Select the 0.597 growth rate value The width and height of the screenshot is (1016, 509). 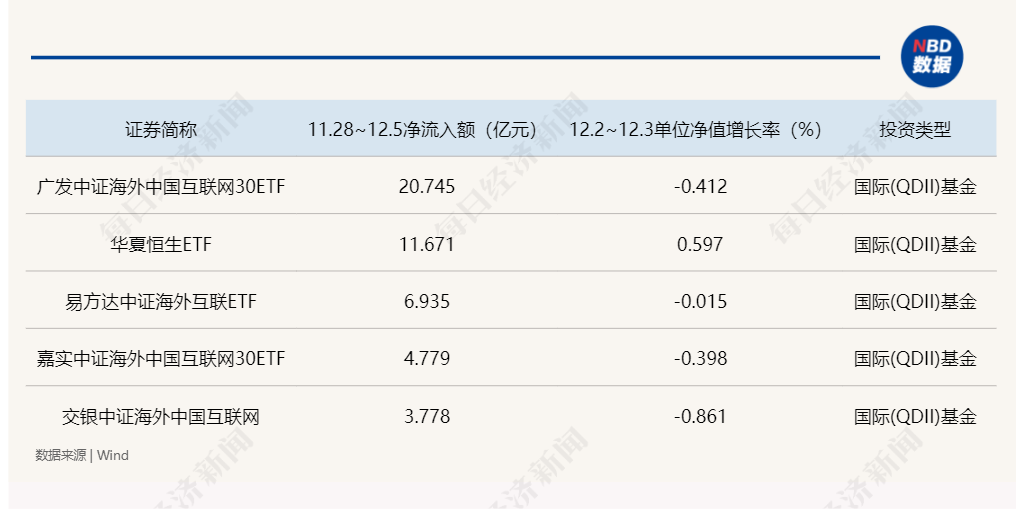[700, 244]
